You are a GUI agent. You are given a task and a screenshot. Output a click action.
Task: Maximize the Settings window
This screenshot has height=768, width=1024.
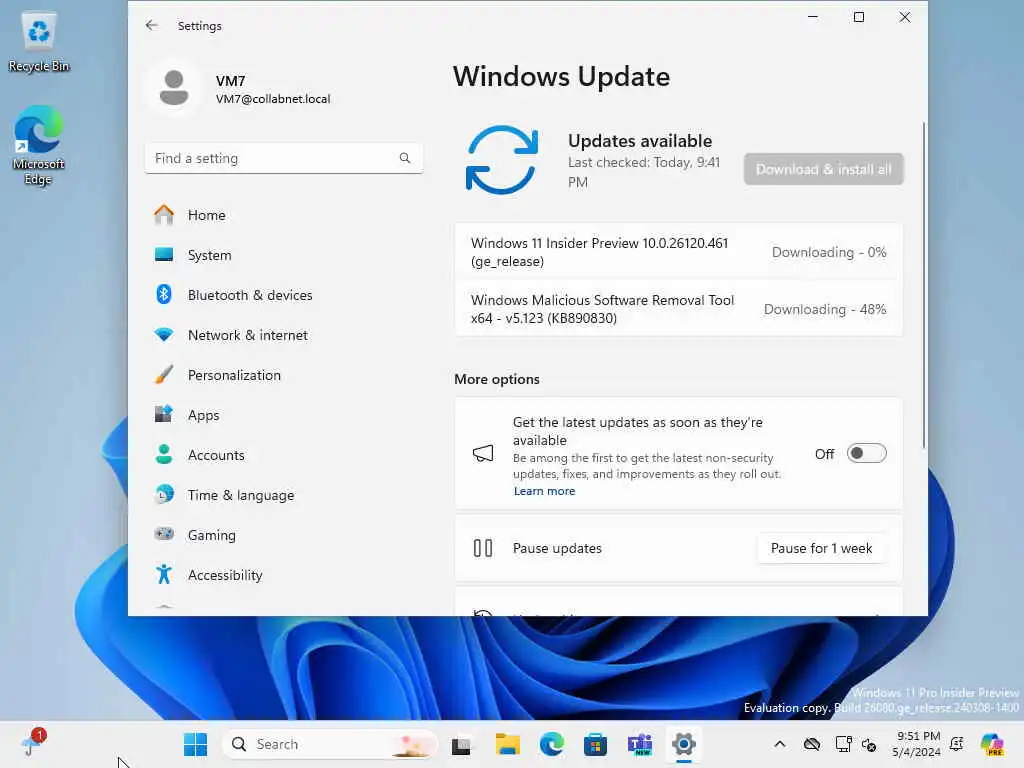(x=859, y=17)
